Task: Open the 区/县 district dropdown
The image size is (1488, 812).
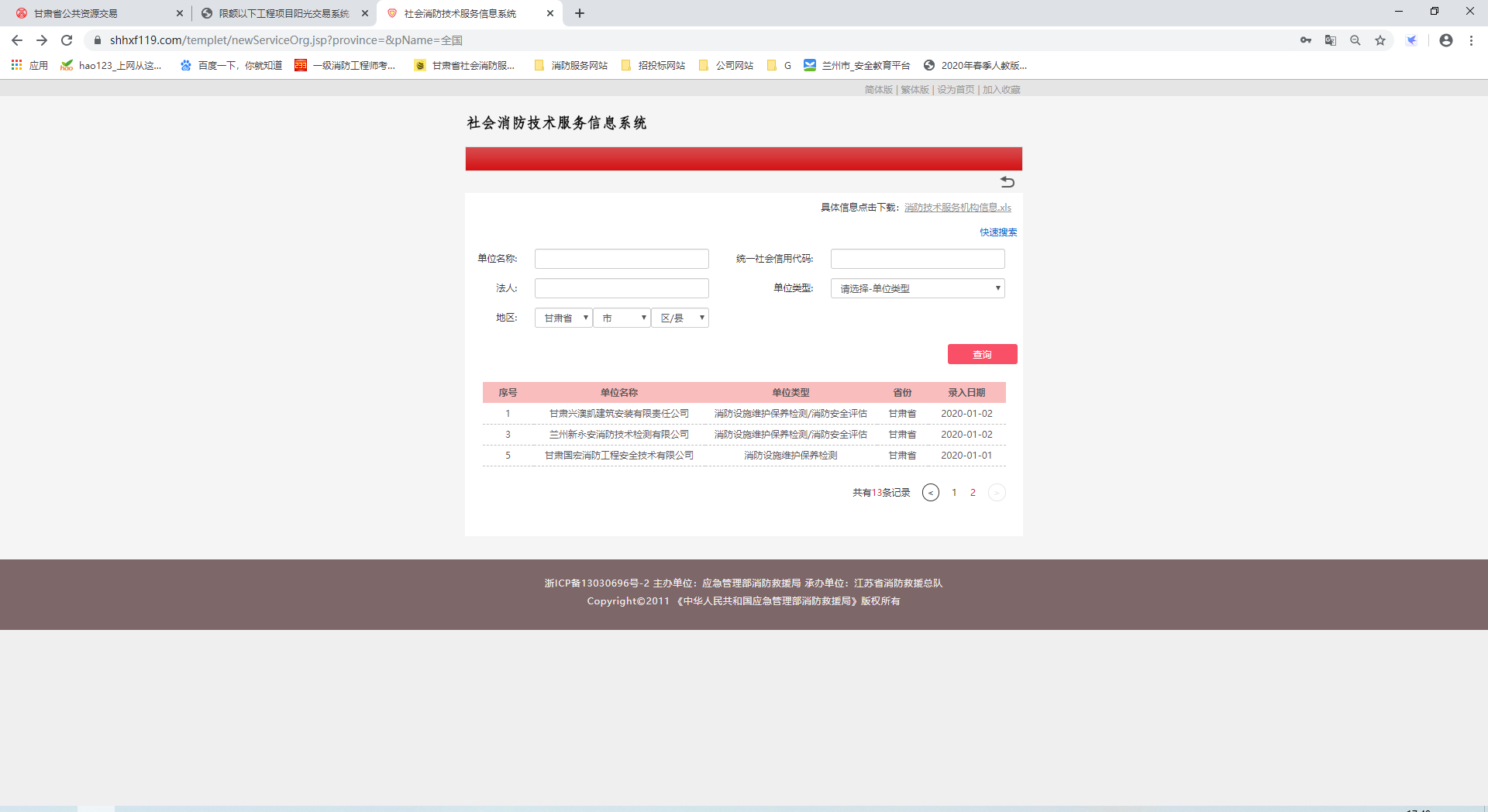Action: pos(680,318)
